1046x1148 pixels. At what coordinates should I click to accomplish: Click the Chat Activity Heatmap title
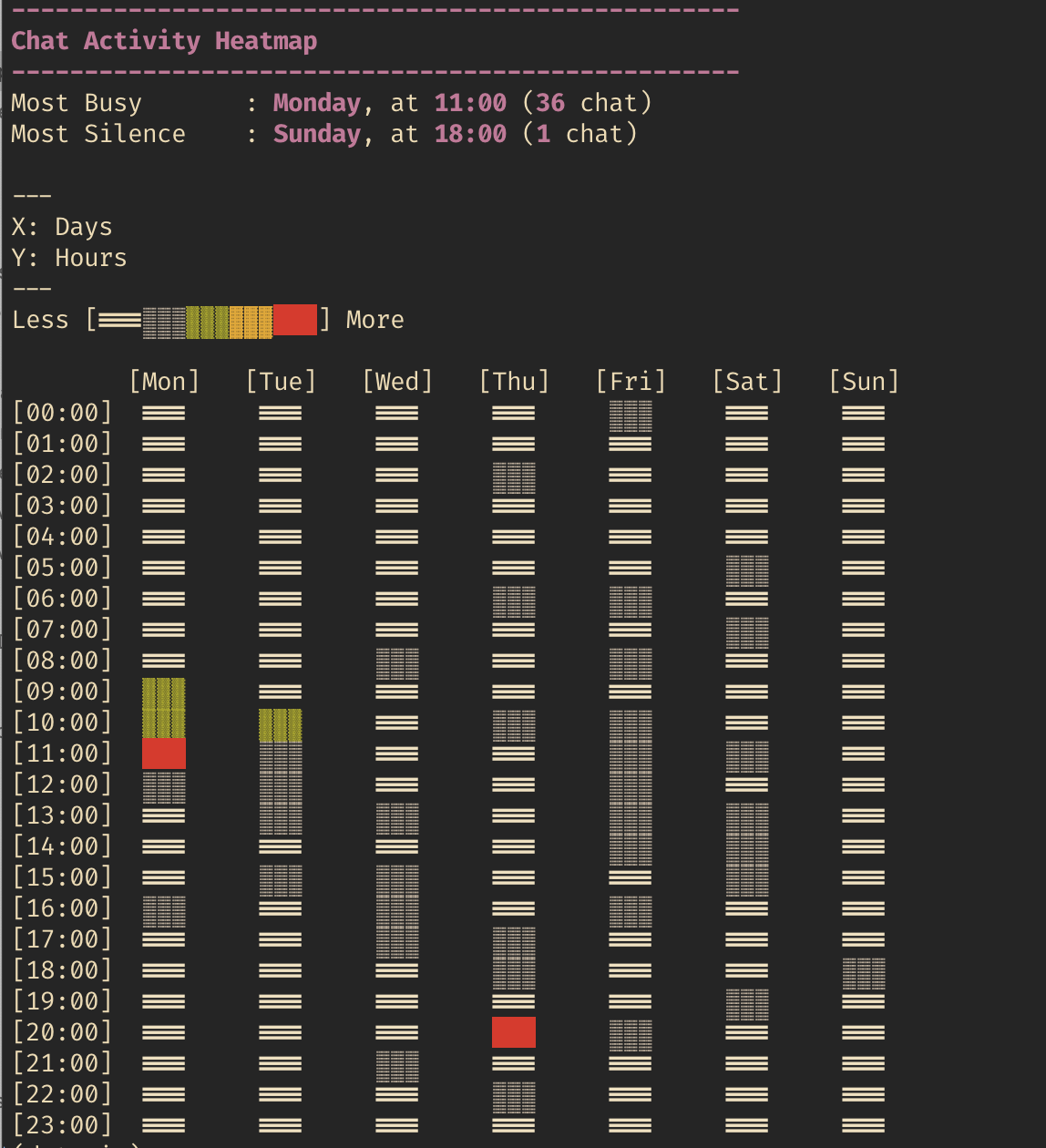[x=164, y=41]
